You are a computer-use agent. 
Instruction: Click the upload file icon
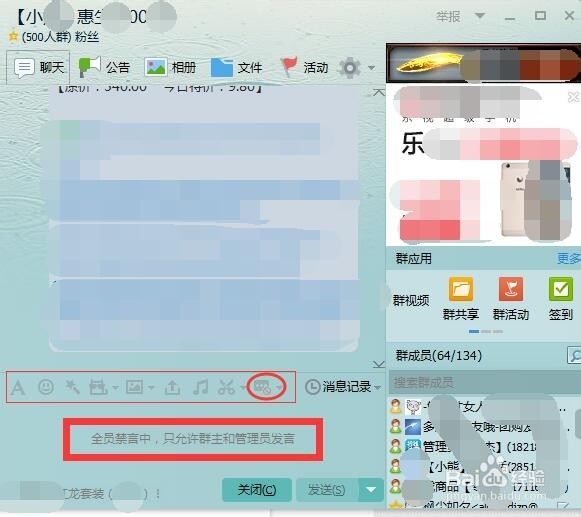click(172, 387)
